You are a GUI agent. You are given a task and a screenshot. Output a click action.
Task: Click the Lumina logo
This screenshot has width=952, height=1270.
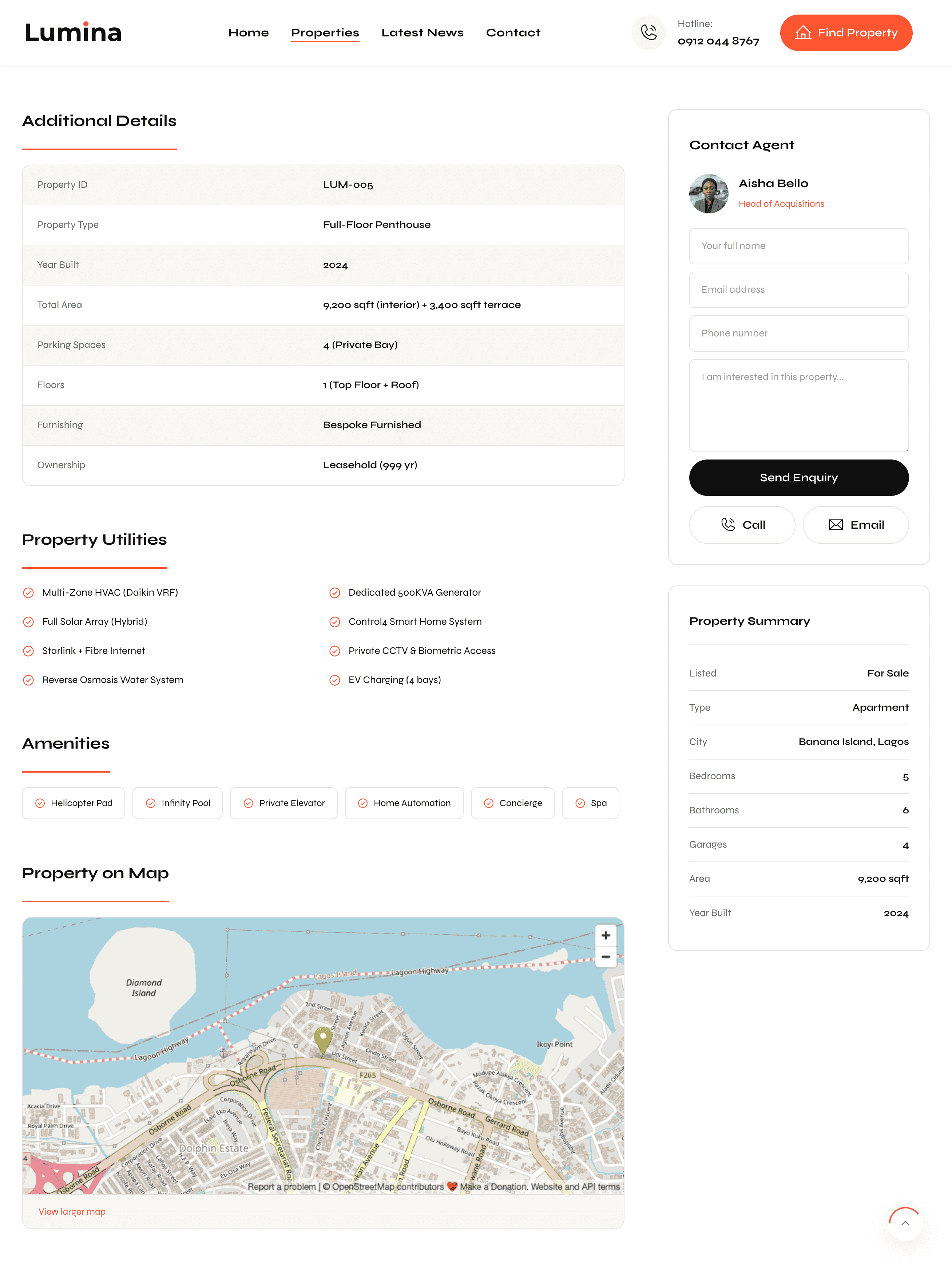coord(74,33)
